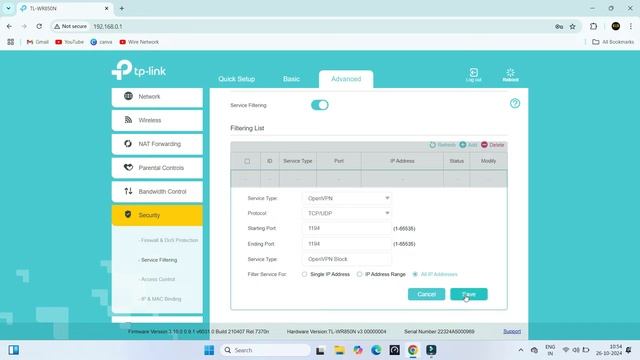
Task: Open Access Control submenu
Action: pos(157,280)
